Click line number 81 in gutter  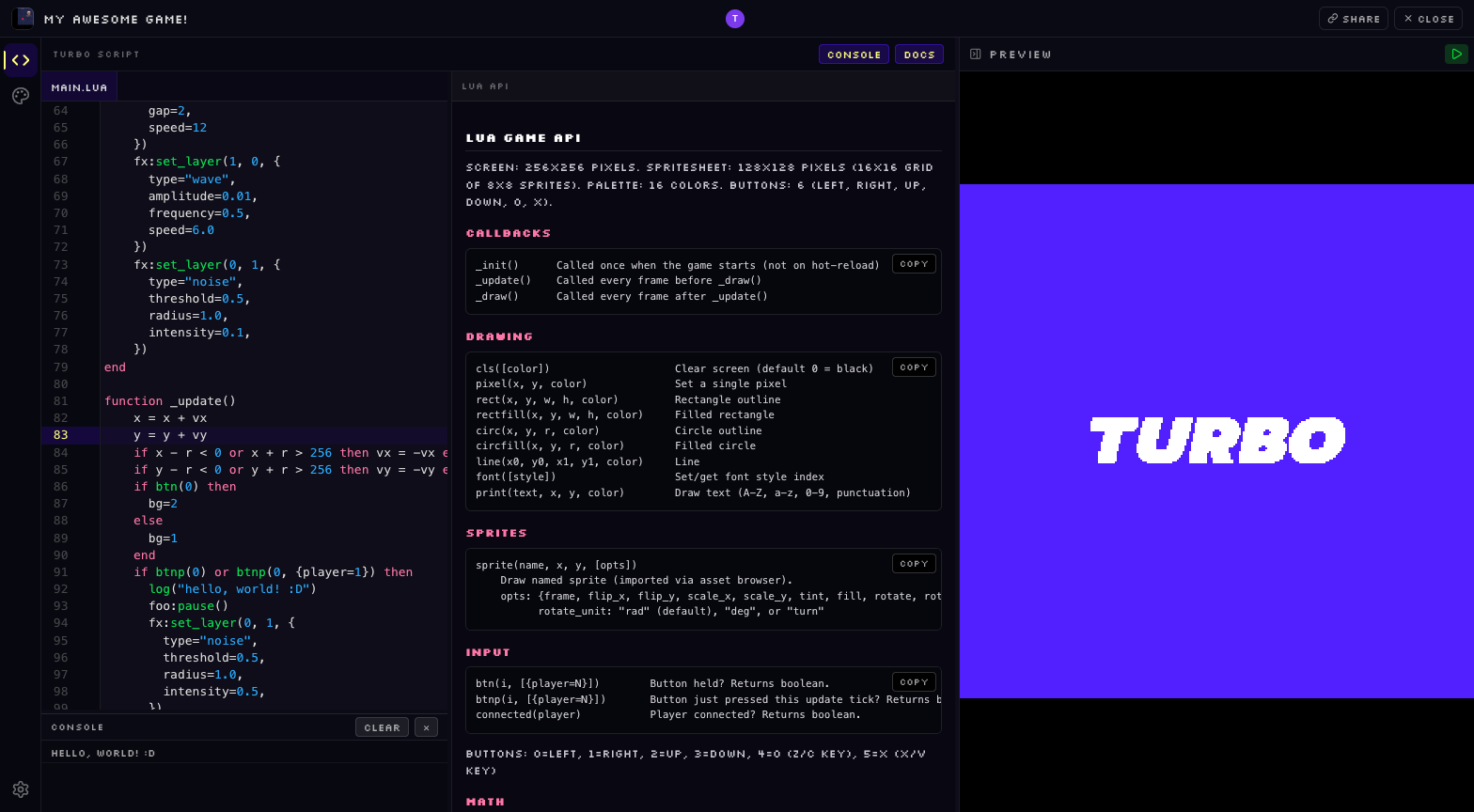pos(60,400)
